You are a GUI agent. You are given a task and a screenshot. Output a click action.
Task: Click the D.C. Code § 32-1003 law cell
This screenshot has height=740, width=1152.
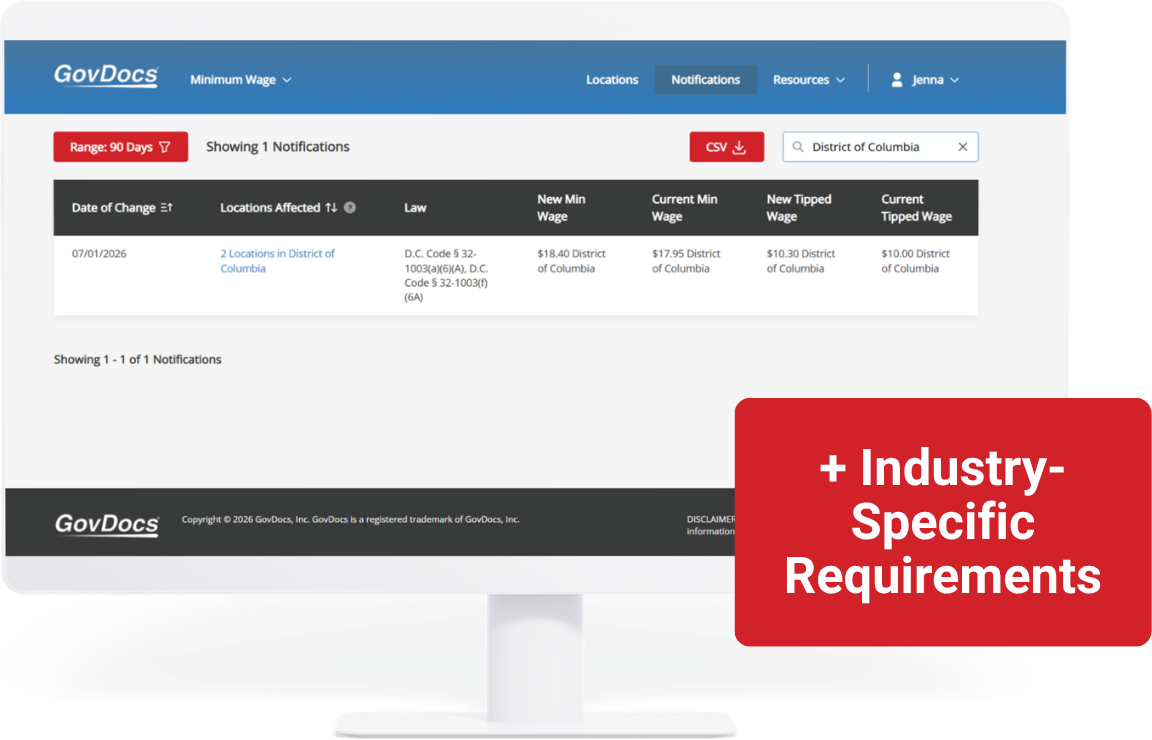point(446,276)
